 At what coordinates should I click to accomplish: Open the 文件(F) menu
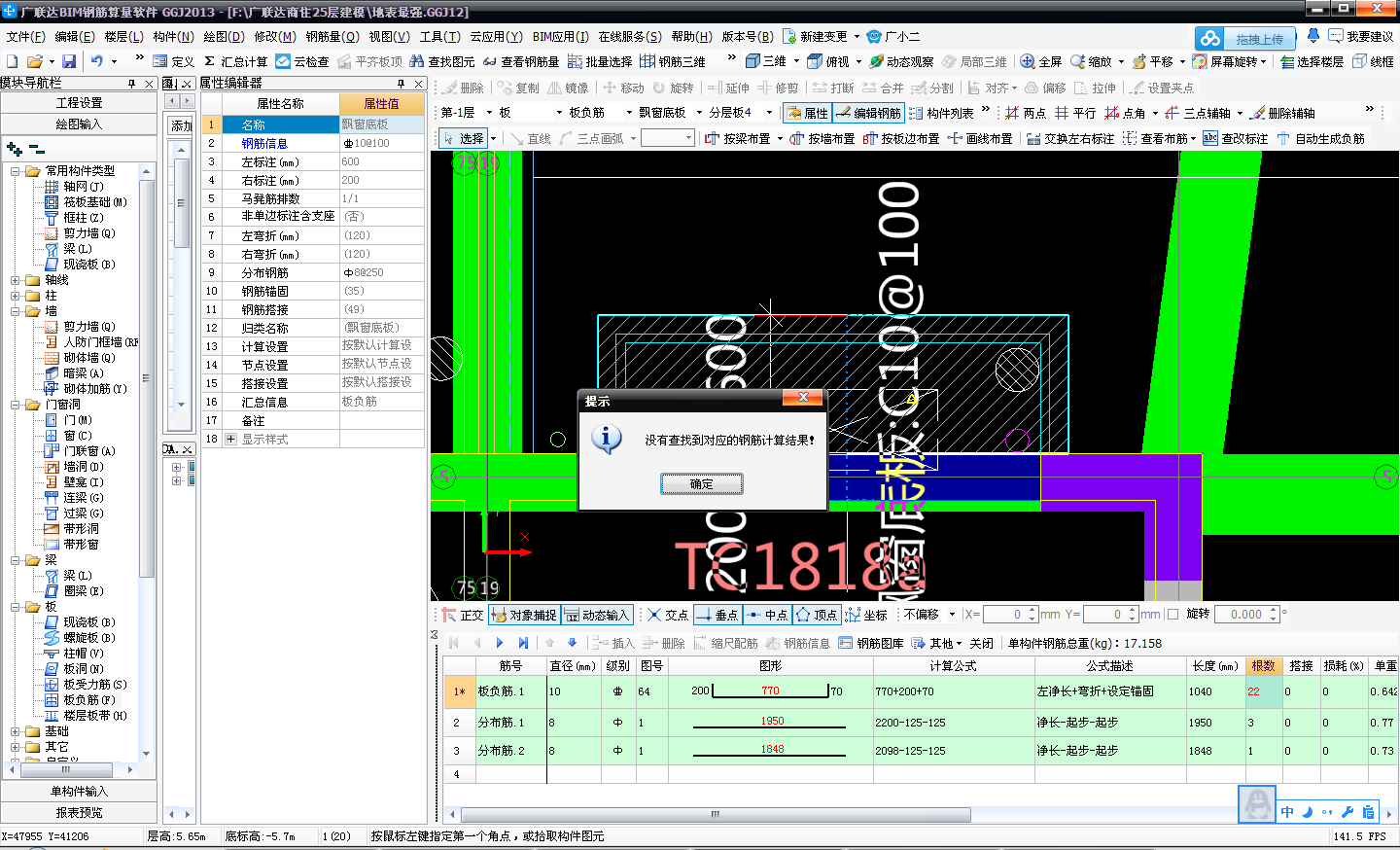click(x=26, y=36)
